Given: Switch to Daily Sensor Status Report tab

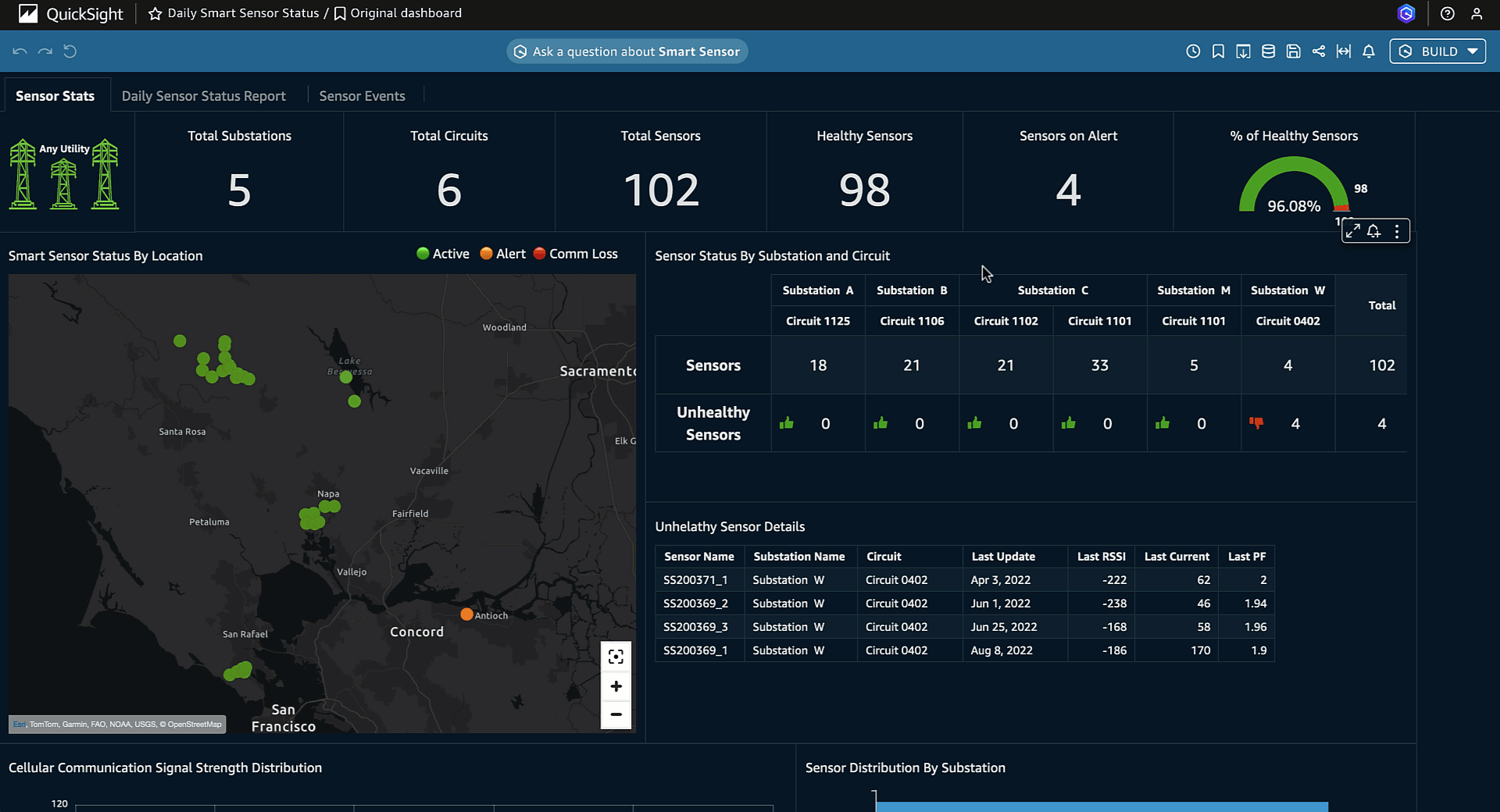Looking at the screenshot, I should [x=203, y=96].
